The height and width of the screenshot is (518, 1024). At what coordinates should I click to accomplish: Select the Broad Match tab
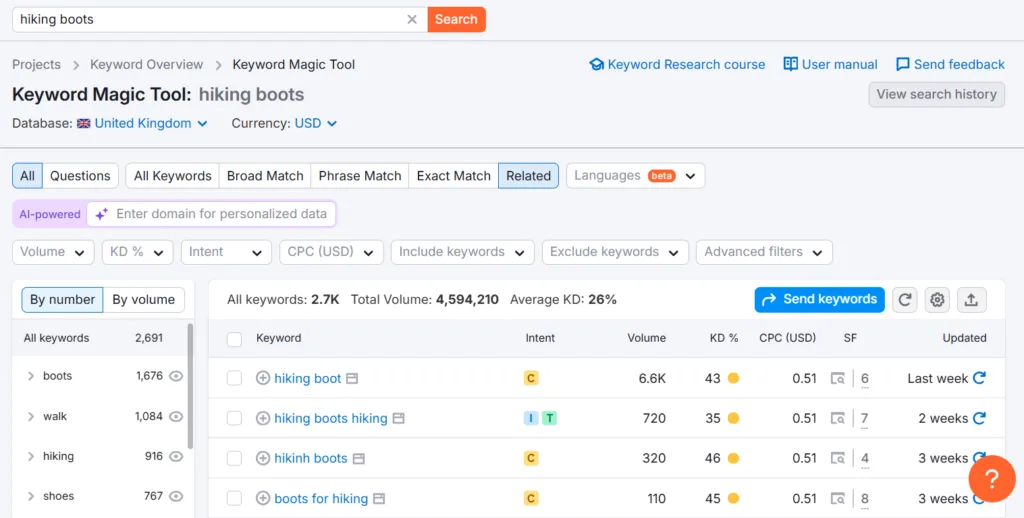265,176
